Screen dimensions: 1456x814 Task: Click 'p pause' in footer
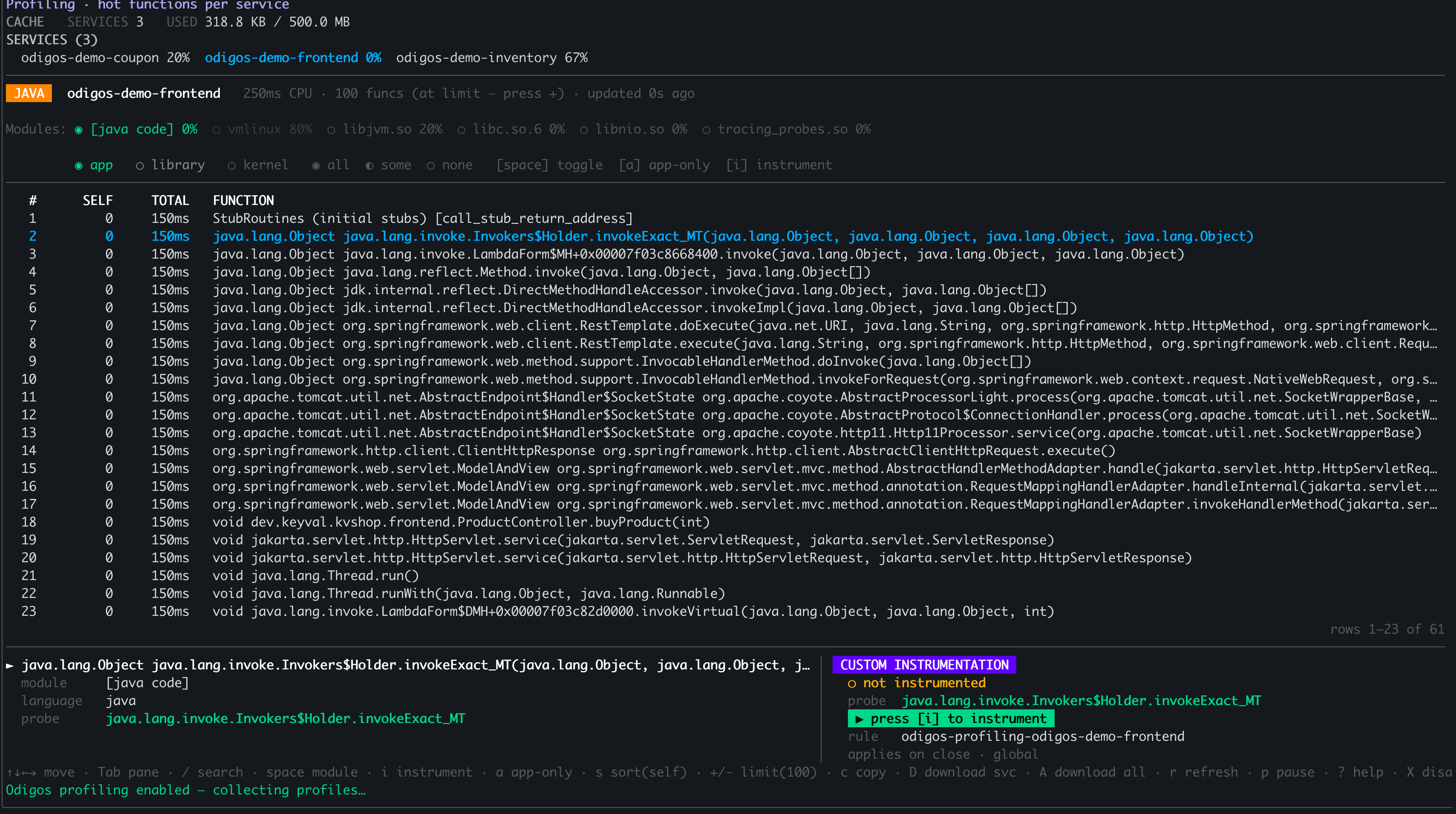tap(1288, 773)
